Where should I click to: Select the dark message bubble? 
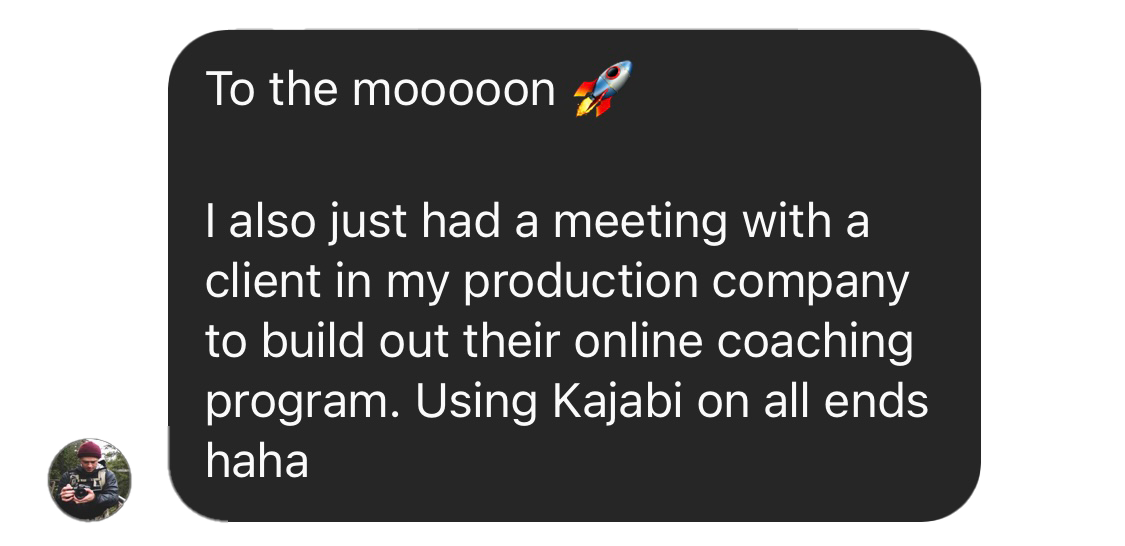[x=574, y=276]
